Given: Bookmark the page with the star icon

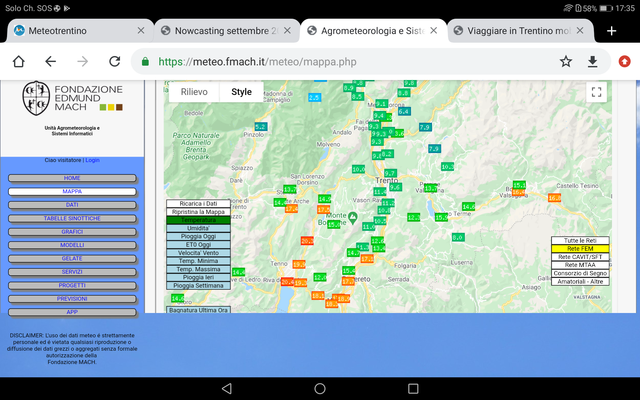Looking at the screenshot, I should pyautogui.click(x=566, y=62).
